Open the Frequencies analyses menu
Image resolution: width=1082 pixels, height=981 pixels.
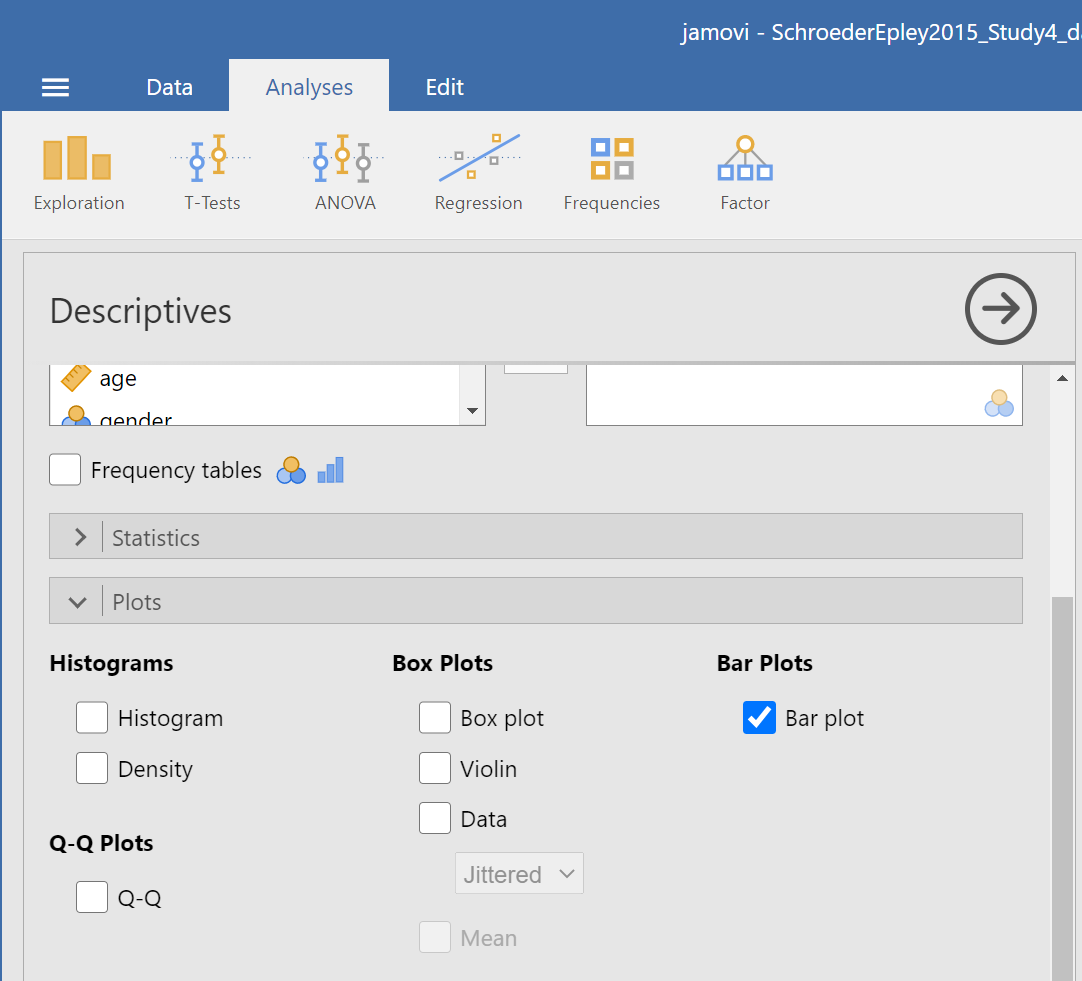[x=611, y=174]
